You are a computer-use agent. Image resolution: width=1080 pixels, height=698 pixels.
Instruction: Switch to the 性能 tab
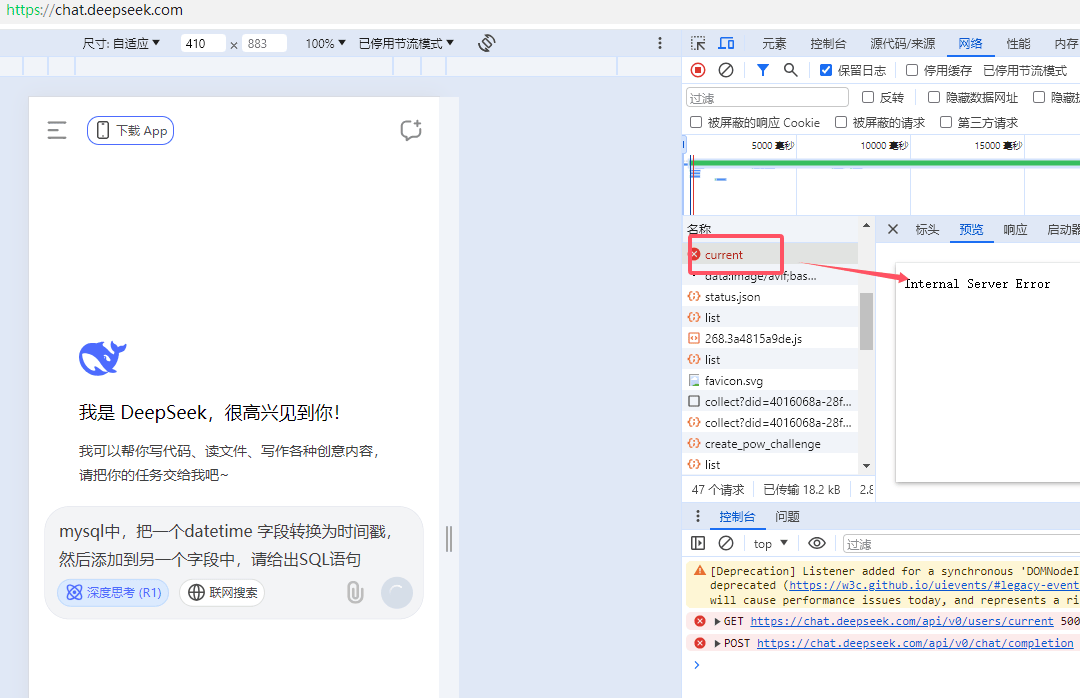tap(1019, 43)
